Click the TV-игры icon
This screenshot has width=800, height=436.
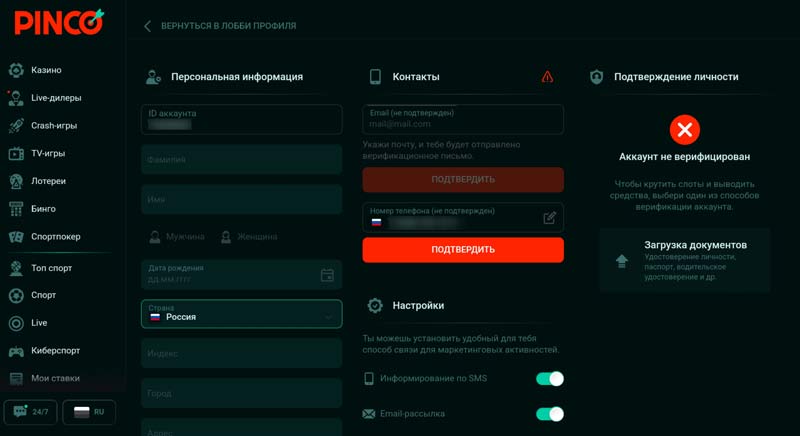16,154
